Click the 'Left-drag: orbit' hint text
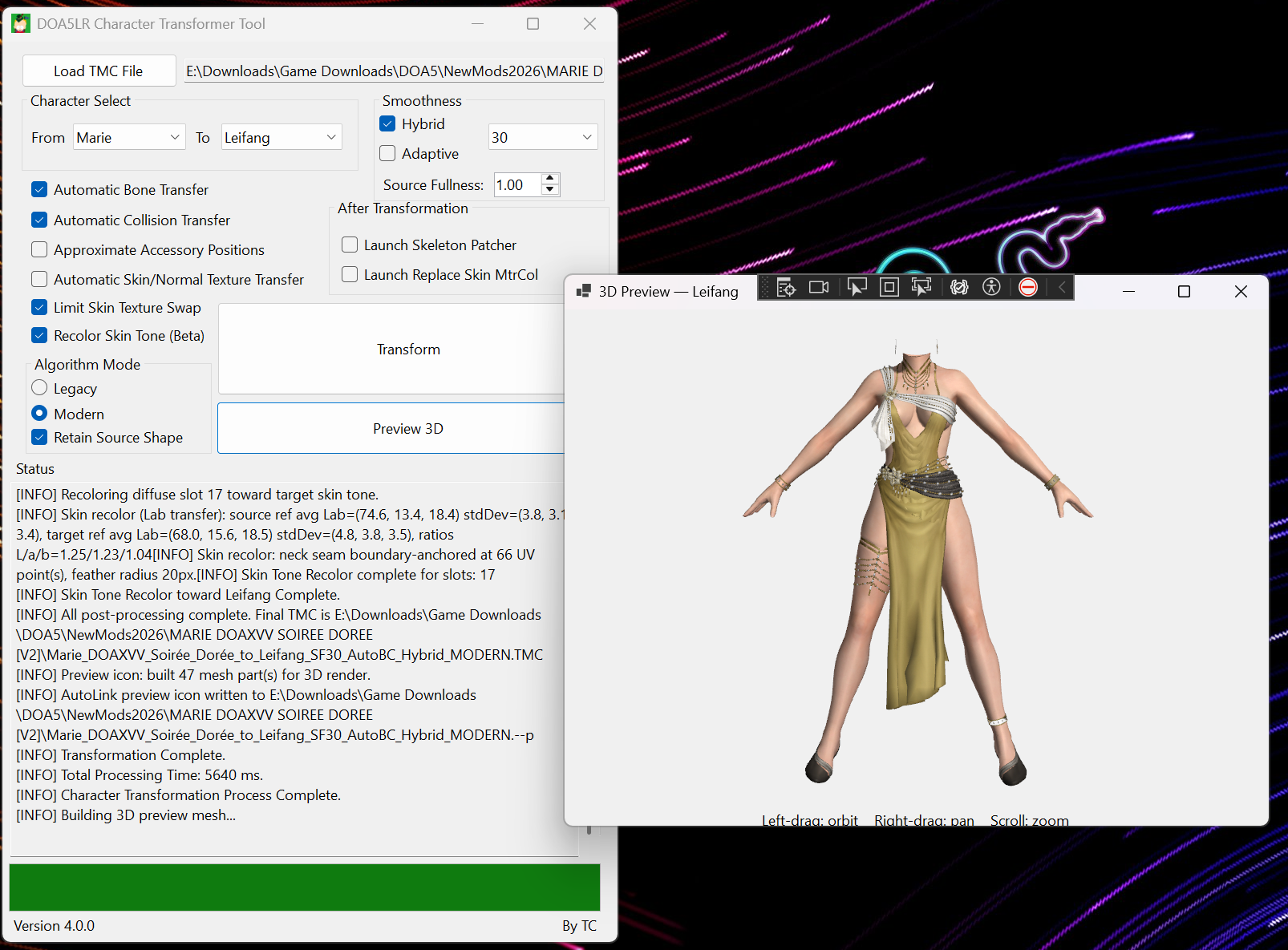 [x=810, y=820]
